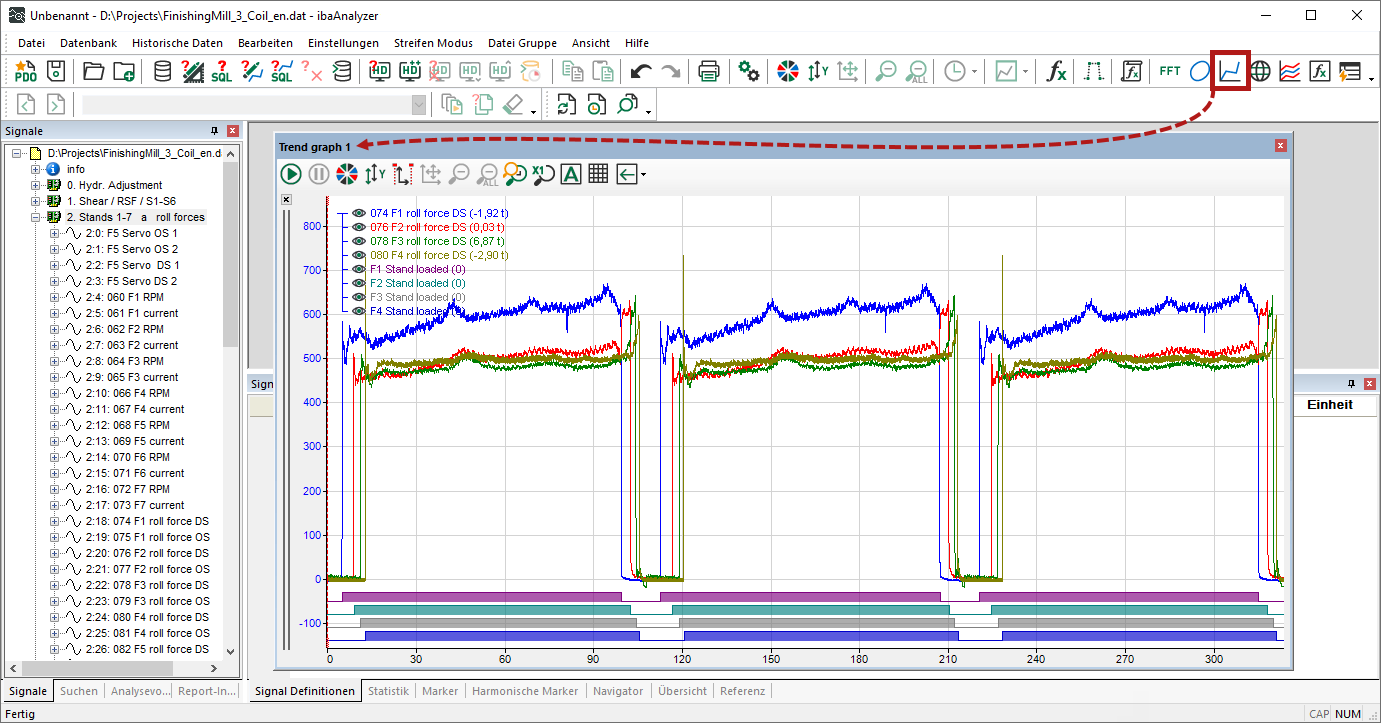Click the FFT analysis toolbar icon
Screen dimensions: 1381x723
(x=1169, y=71)
